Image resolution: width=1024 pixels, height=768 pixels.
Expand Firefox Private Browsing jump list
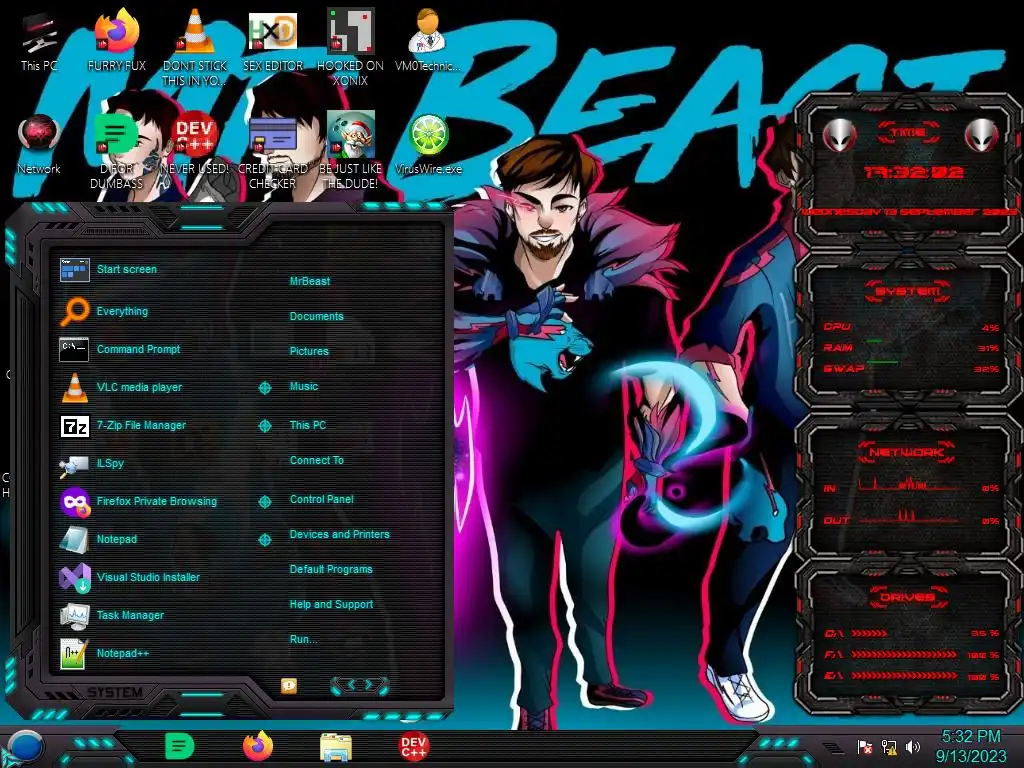pyautogui.click(x=264, y=502)
